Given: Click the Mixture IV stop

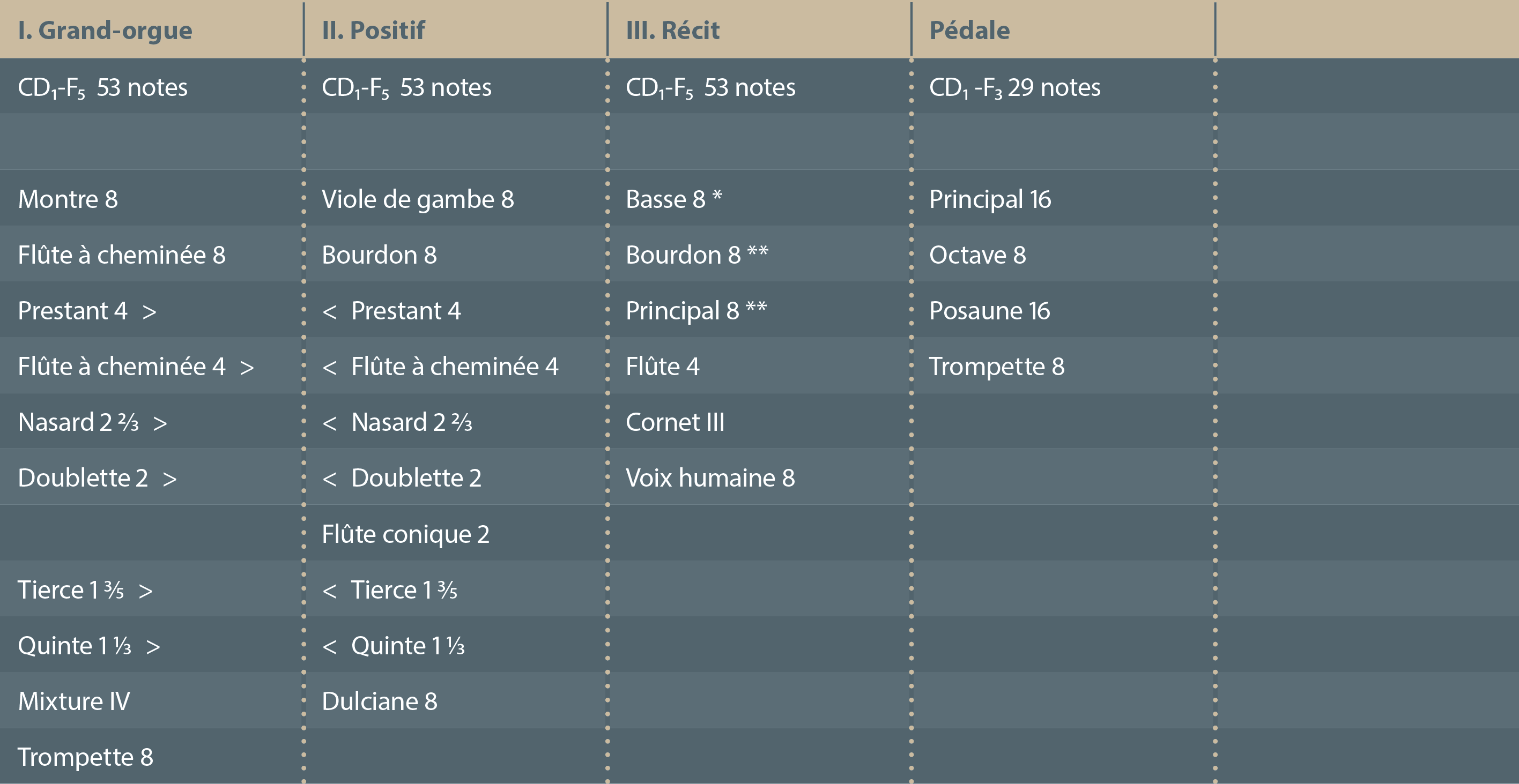Looking at the screenshot, I should [x=73, y=701].
